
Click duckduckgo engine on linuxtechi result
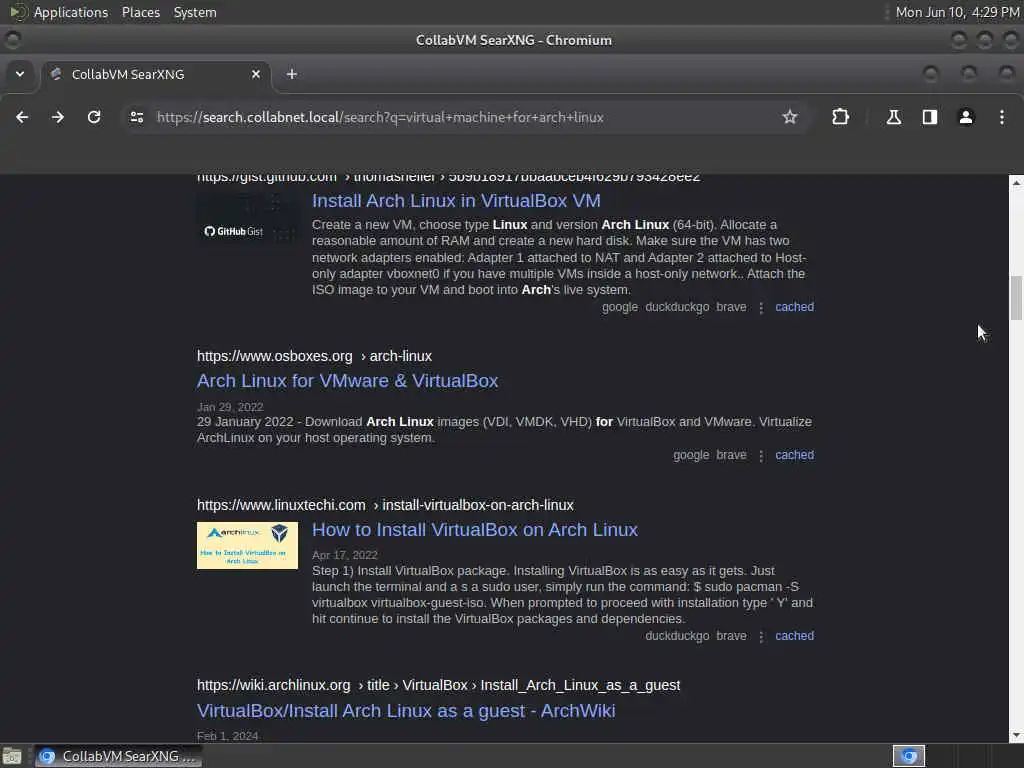[x=677, y=636]
